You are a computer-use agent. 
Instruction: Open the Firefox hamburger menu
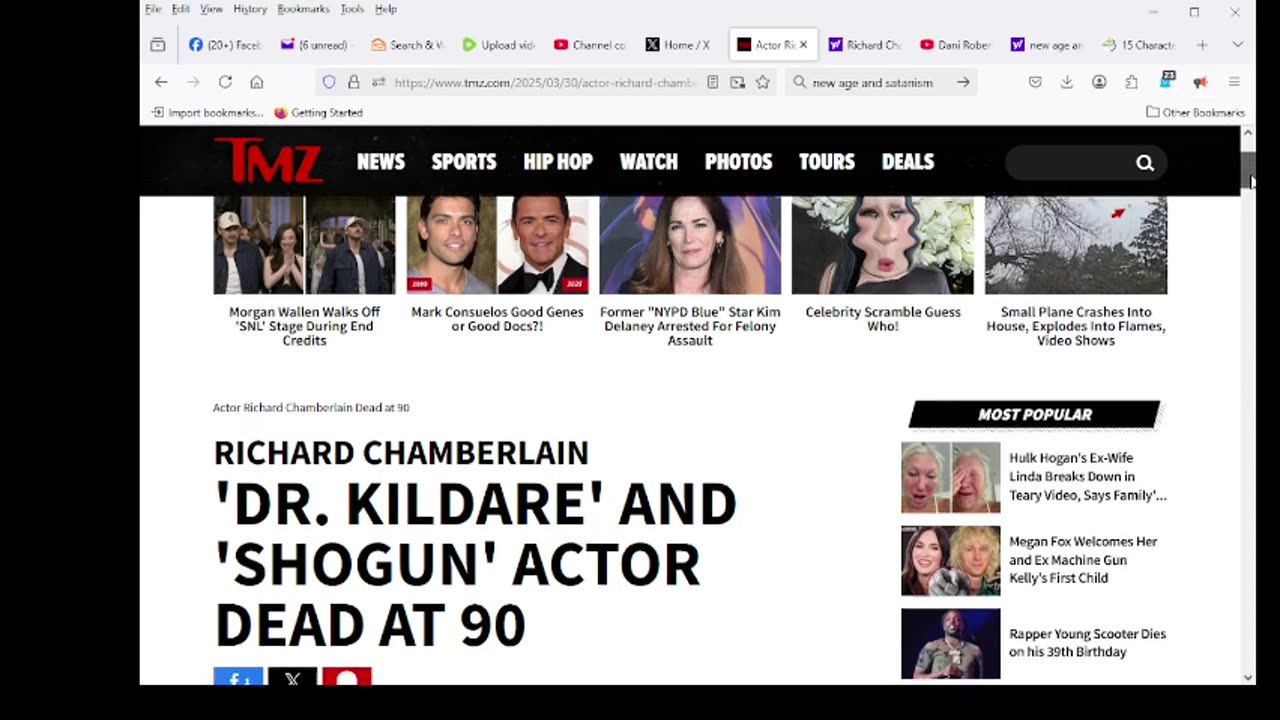pos(1234,82)
